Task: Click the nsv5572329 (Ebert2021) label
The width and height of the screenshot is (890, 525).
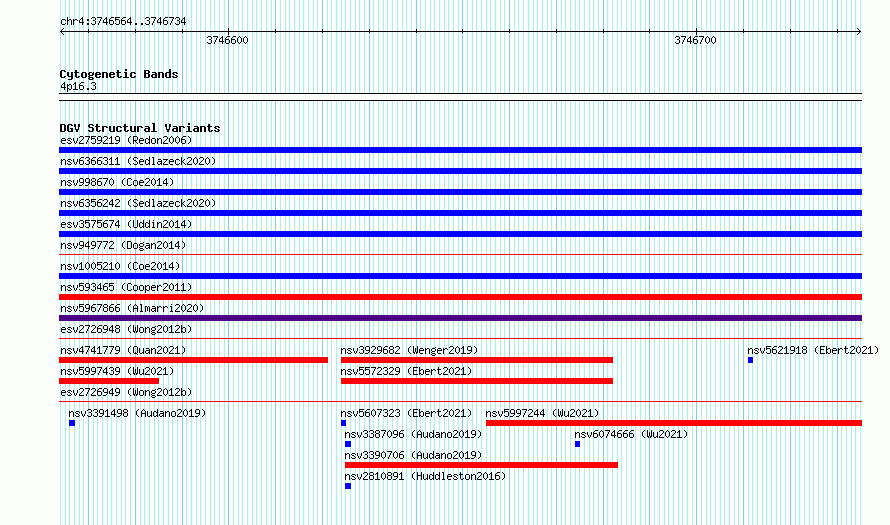Action: [x=406, y=371]
